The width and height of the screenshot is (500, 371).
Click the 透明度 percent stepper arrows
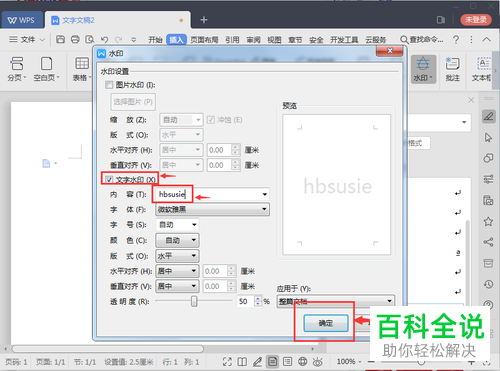click(x=258, y=301)
